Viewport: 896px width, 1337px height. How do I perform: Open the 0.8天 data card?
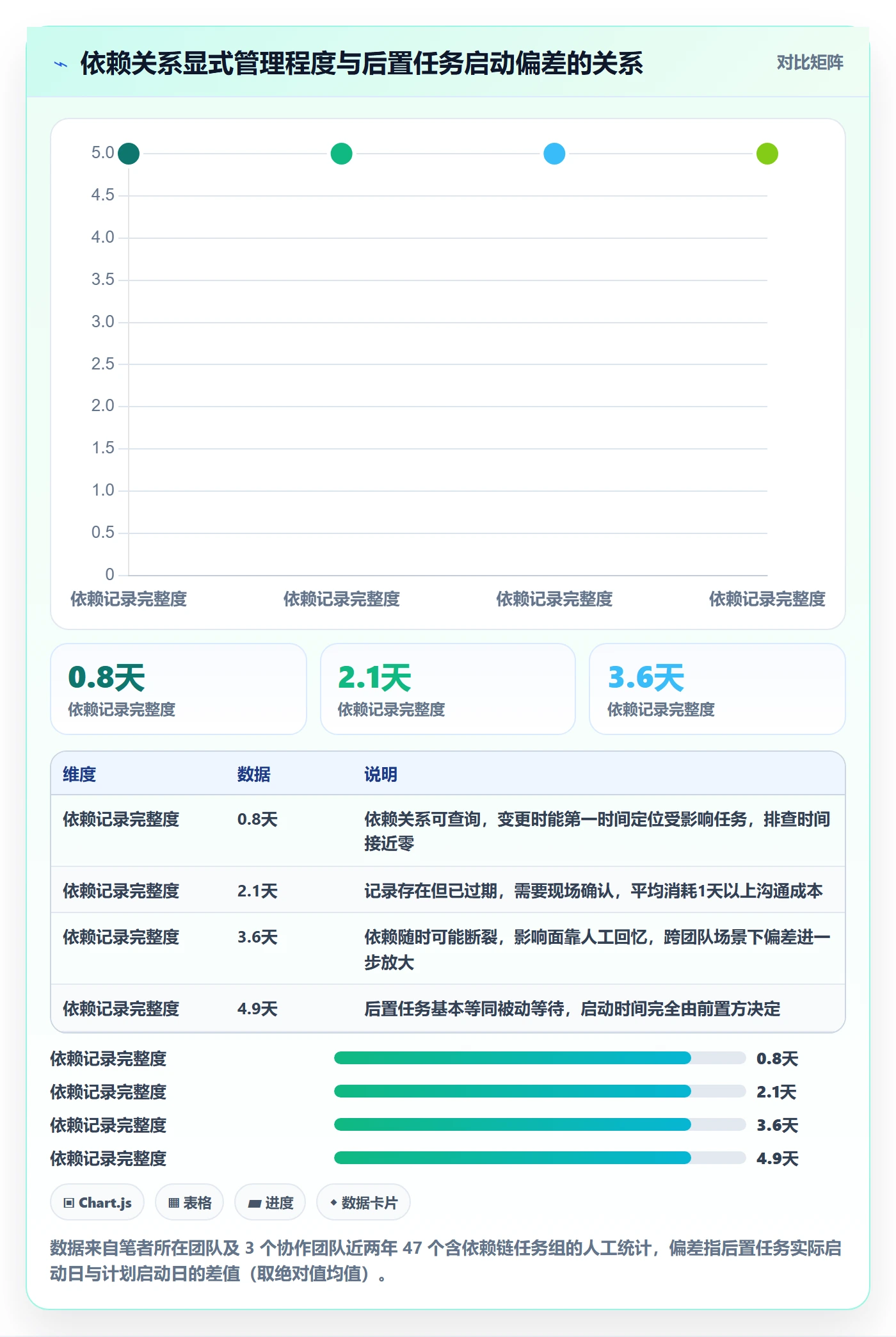pos(179,689)
